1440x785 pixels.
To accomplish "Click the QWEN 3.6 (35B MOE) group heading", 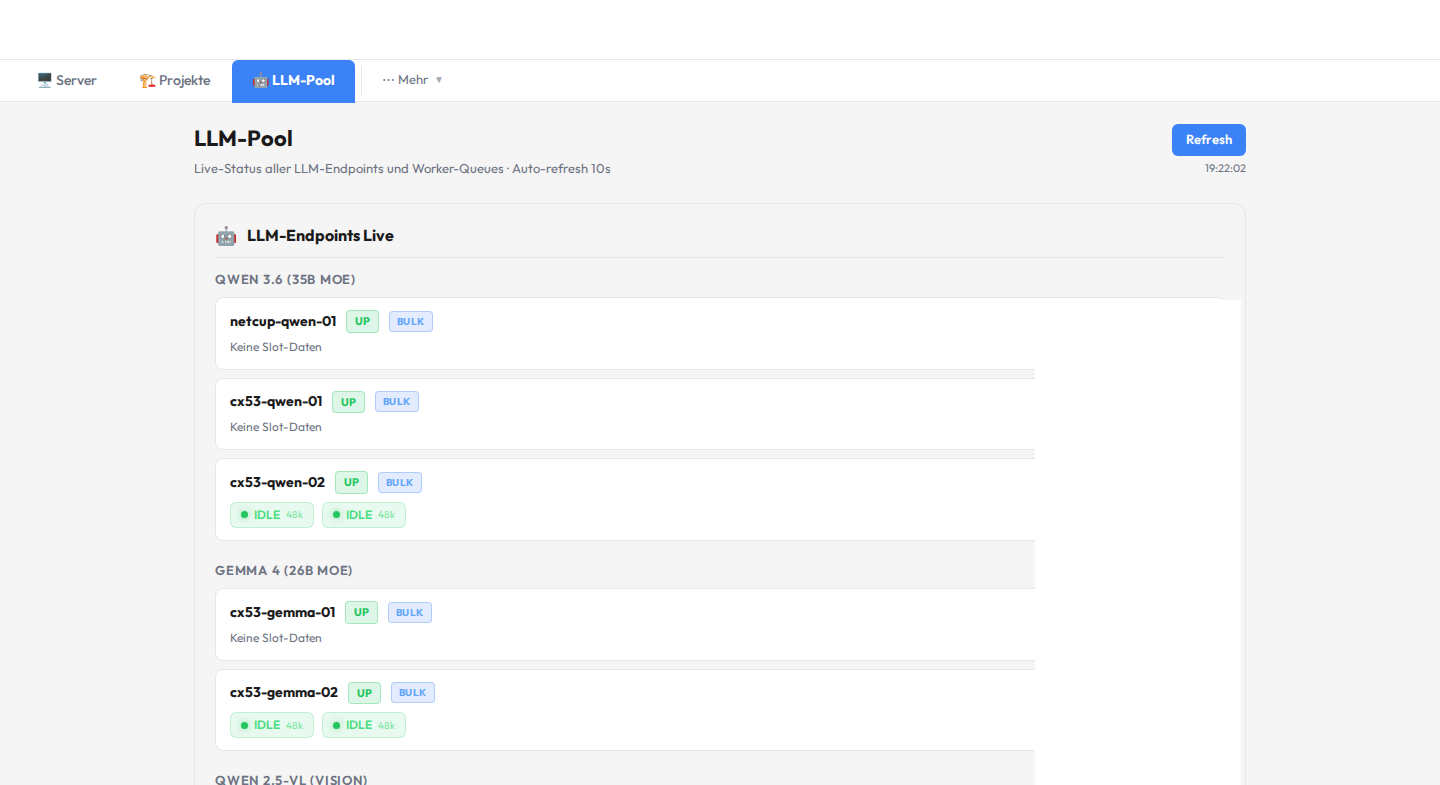I will (285, 280).
